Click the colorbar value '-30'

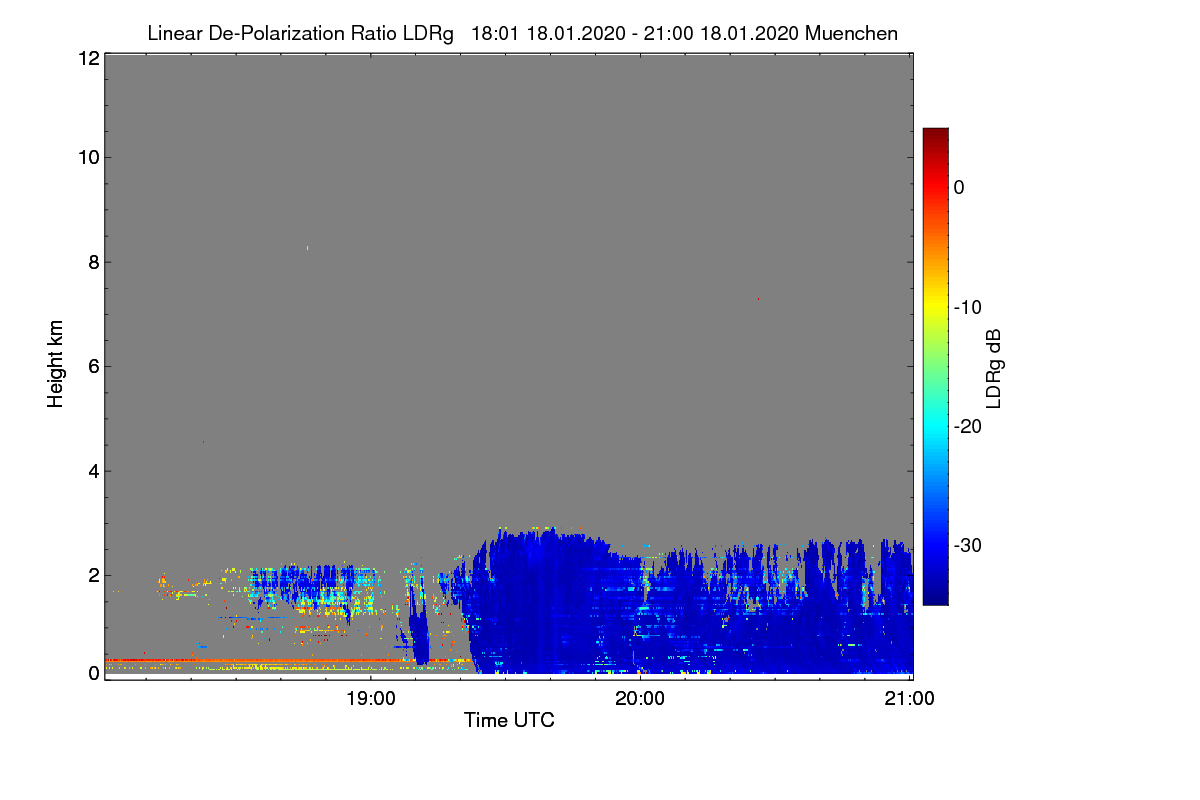click(966, 546)
